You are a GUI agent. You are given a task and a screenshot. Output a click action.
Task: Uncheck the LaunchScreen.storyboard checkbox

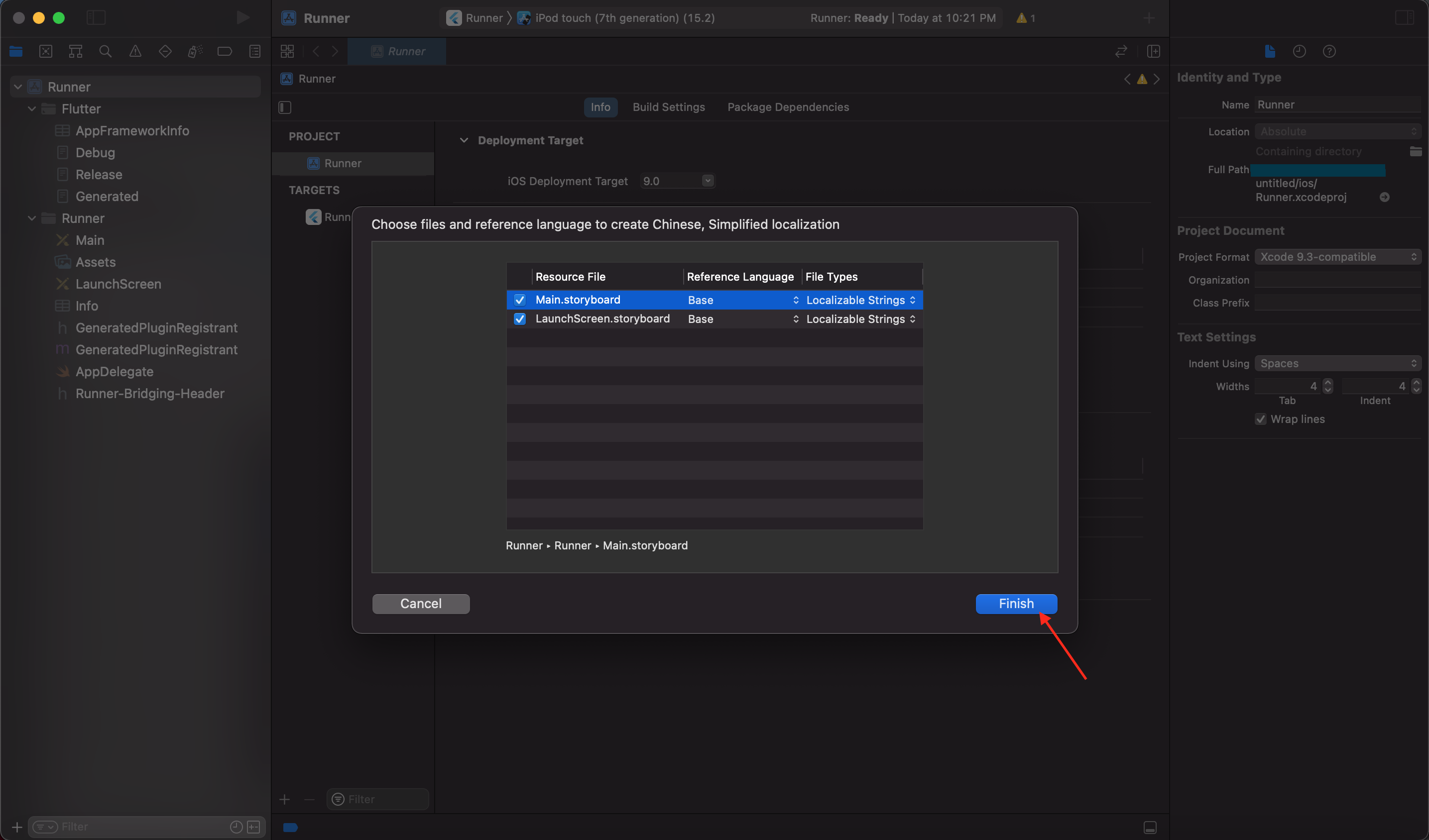[x=519, y=319]
